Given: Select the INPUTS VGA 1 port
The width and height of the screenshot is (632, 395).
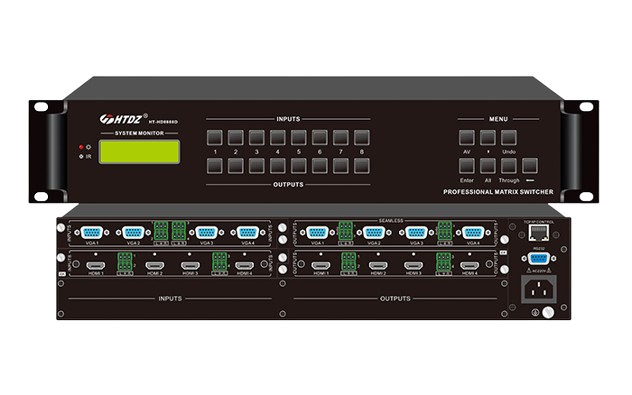Looking at the screenshot, I should (x=91, y=233).
